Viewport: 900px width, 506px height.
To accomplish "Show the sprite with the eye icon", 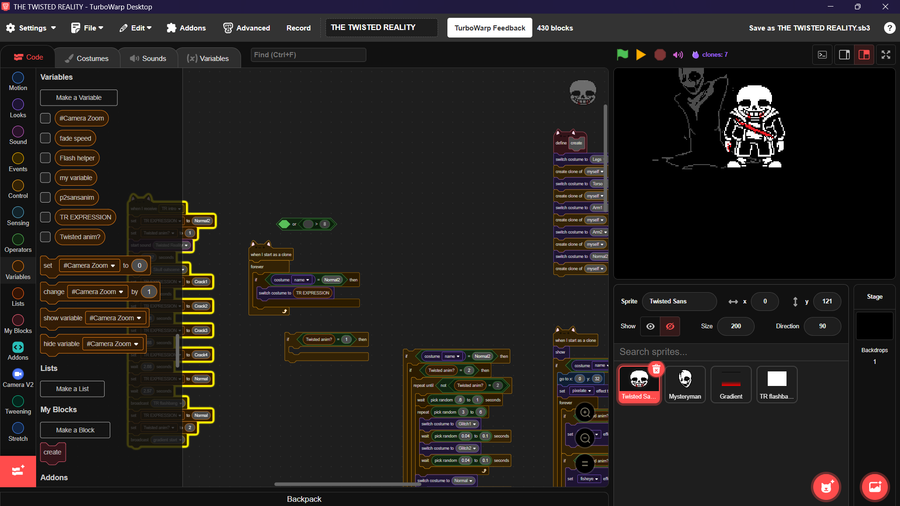I will tap(650, 326).
